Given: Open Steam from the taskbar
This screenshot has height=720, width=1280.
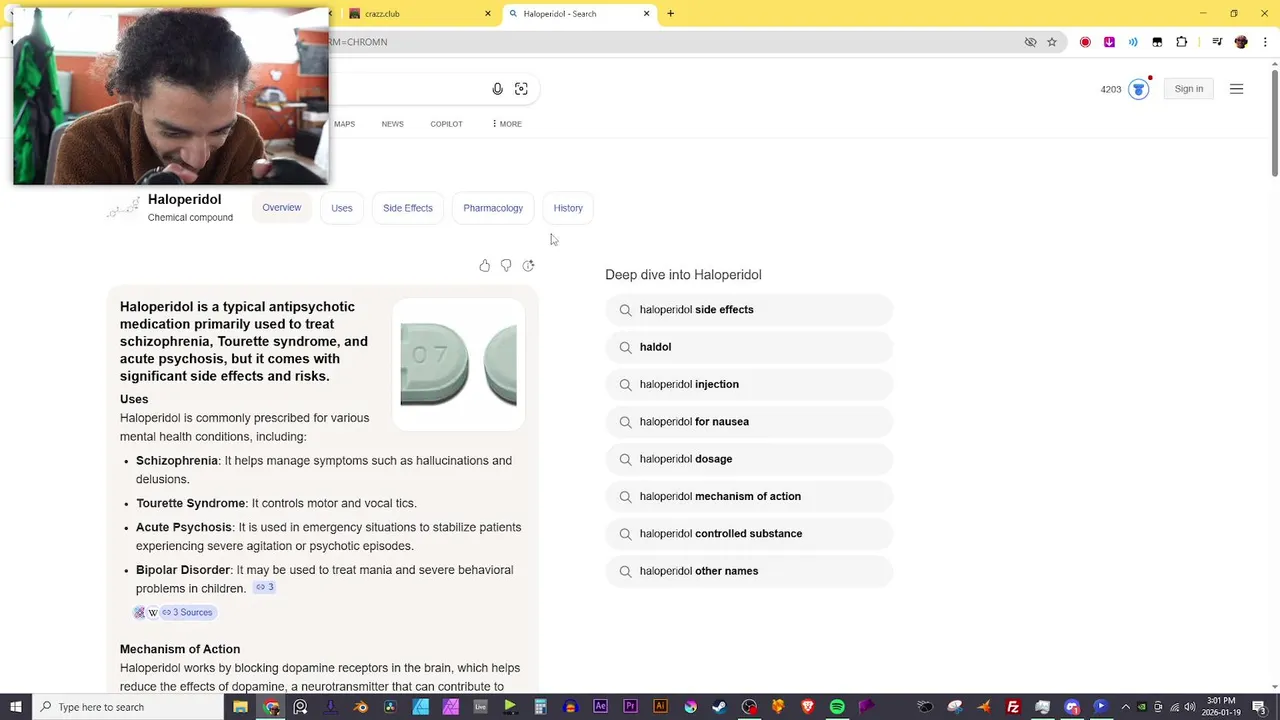Looking at the screenshot, I should point(719,707).
